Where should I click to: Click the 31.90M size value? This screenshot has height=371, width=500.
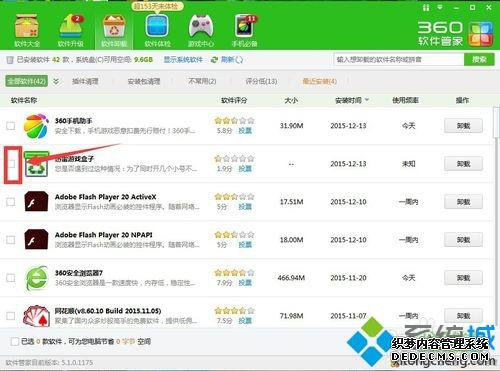click(291, 126)
